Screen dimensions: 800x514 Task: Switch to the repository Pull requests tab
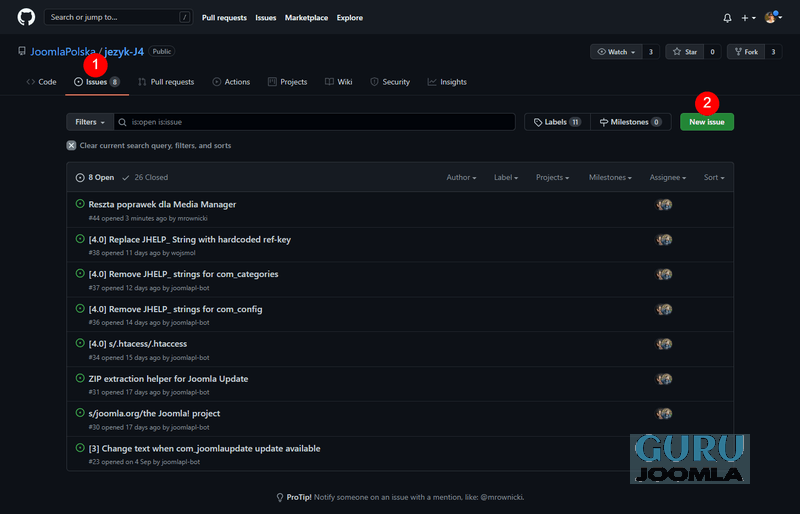point(166,82)
